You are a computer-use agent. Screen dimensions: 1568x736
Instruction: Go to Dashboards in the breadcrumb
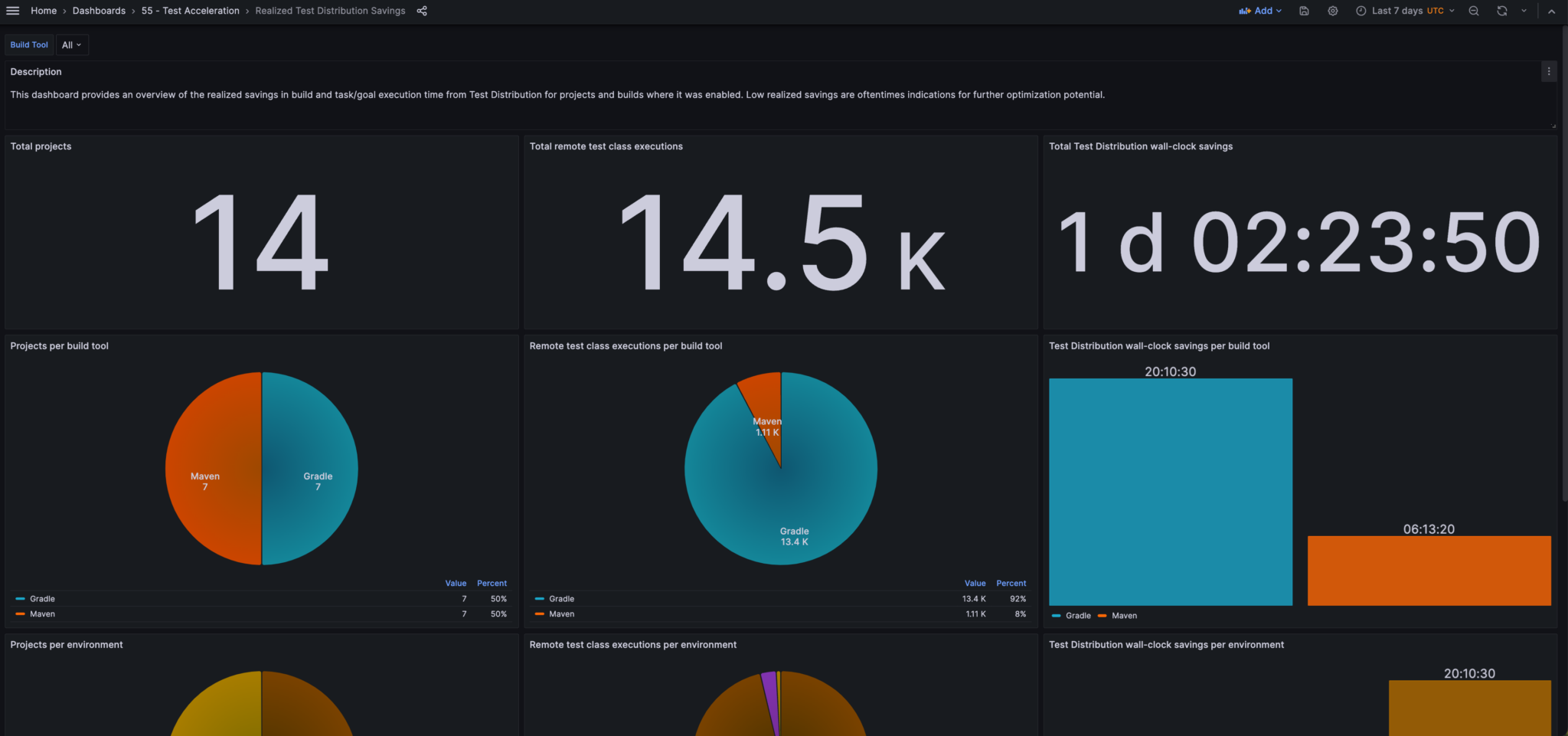click(x=99, y=11)
